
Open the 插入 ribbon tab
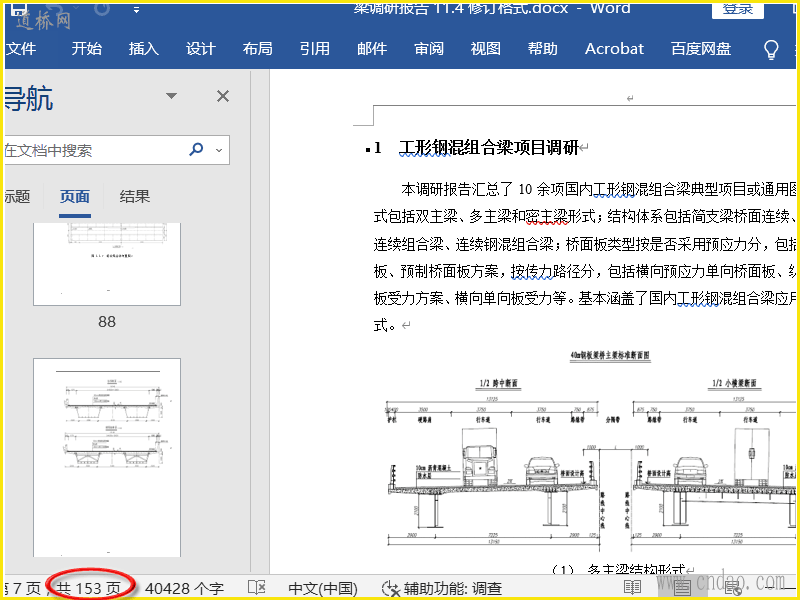coord(144,48)
